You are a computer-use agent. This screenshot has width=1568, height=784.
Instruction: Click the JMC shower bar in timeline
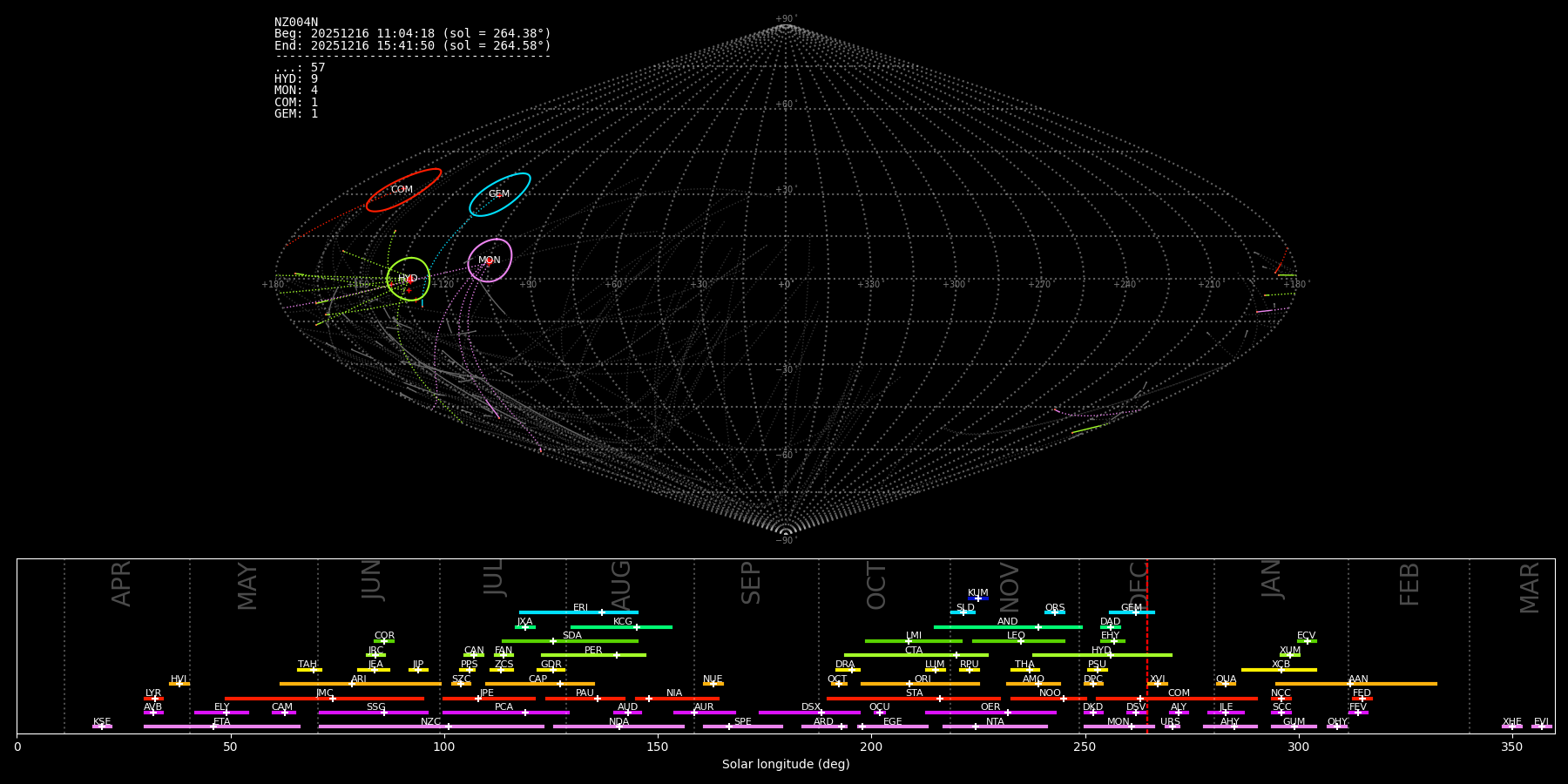point(324,699)
